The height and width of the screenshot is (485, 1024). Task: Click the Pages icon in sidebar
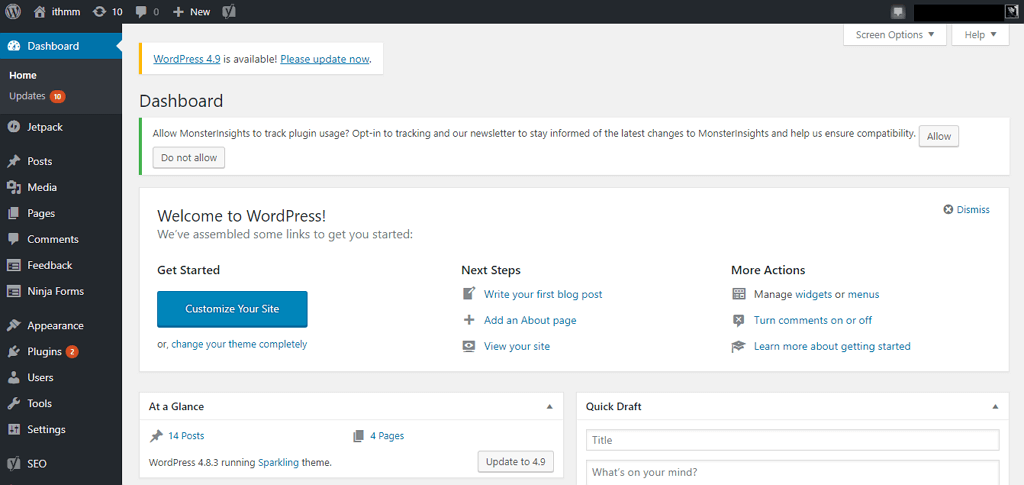tap(14, 213)
